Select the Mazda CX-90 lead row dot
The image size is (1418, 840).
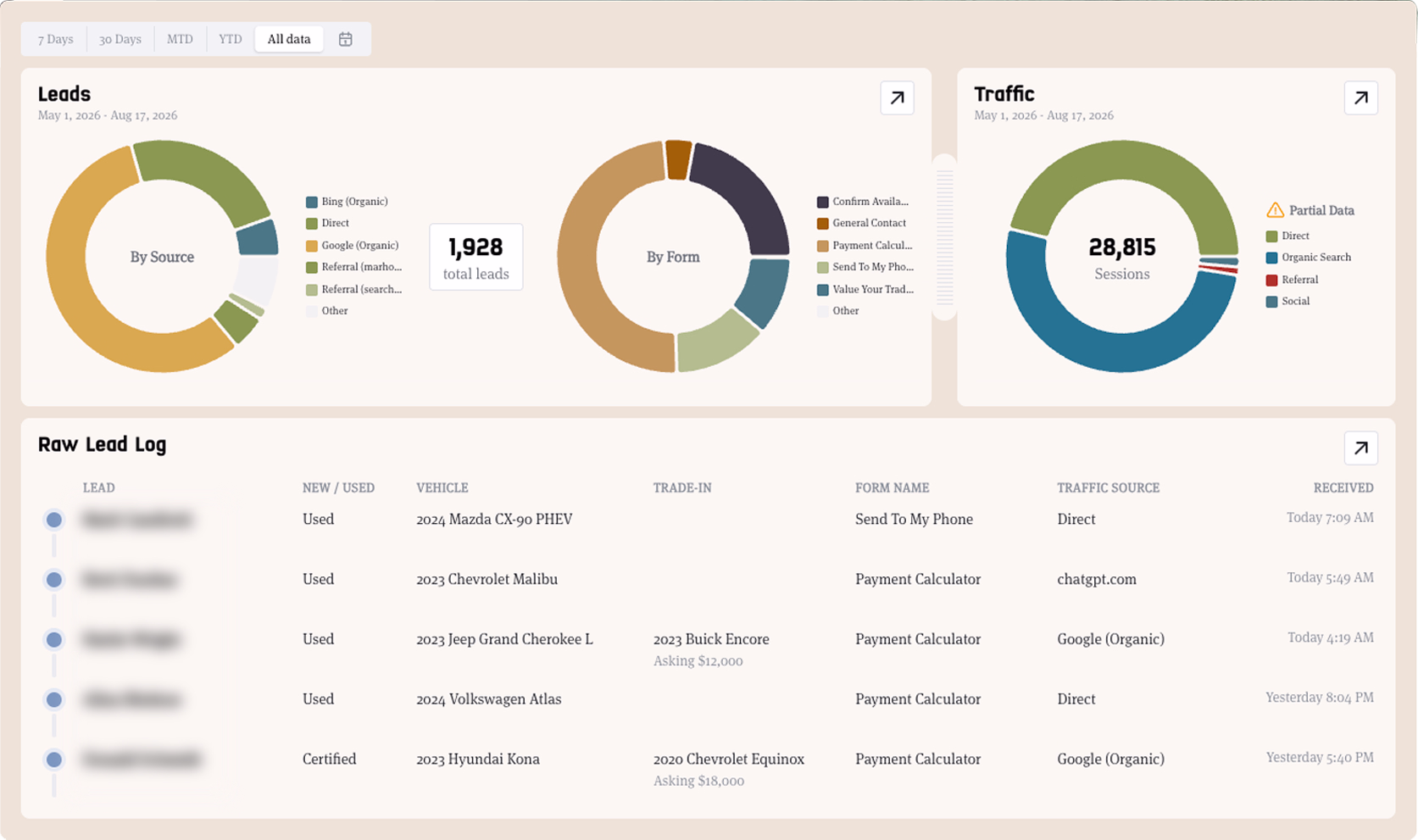[x=54, y=520]
